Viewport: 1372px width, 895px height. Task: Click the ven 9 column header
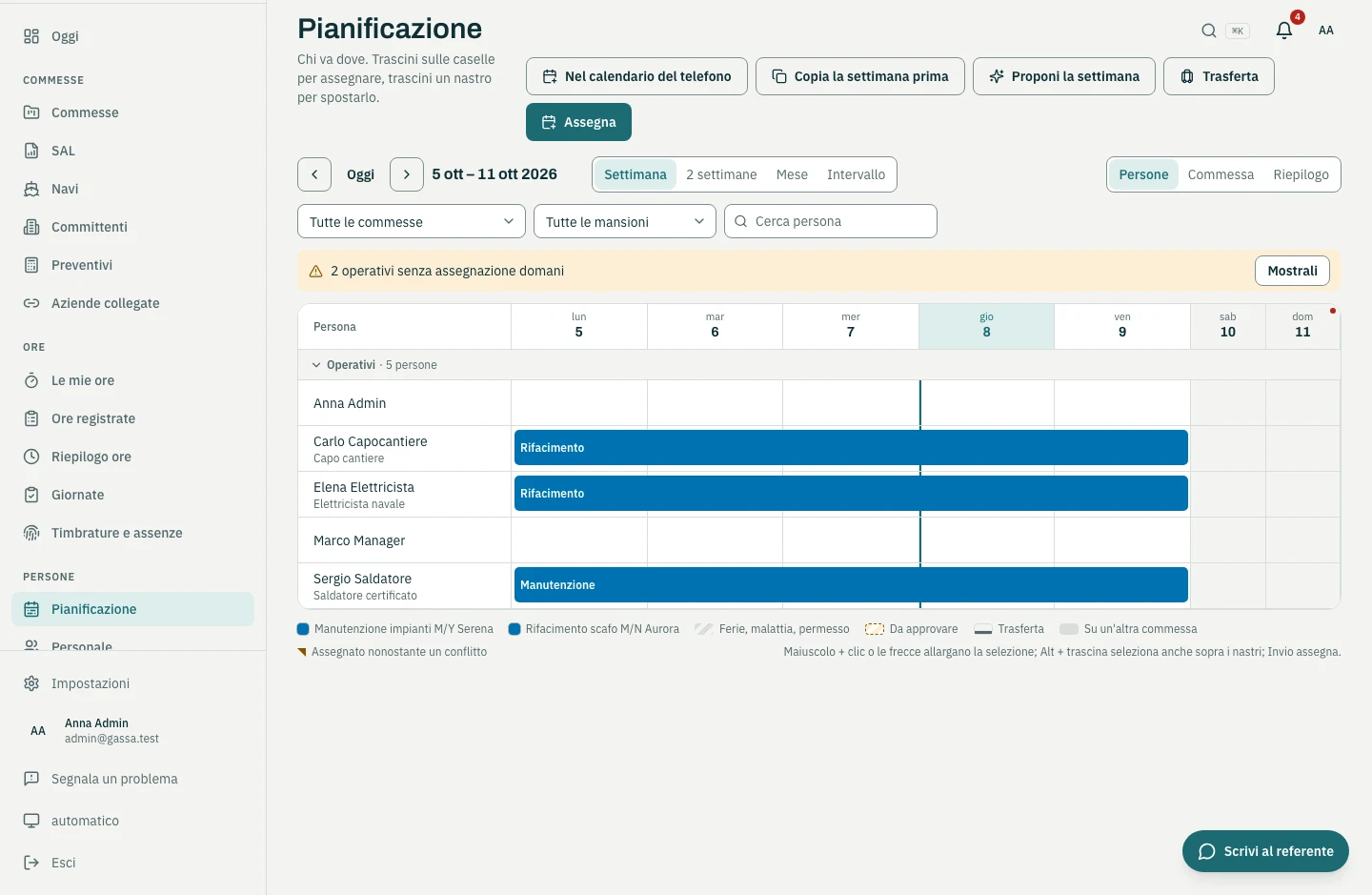click(x=1122, y=326)
